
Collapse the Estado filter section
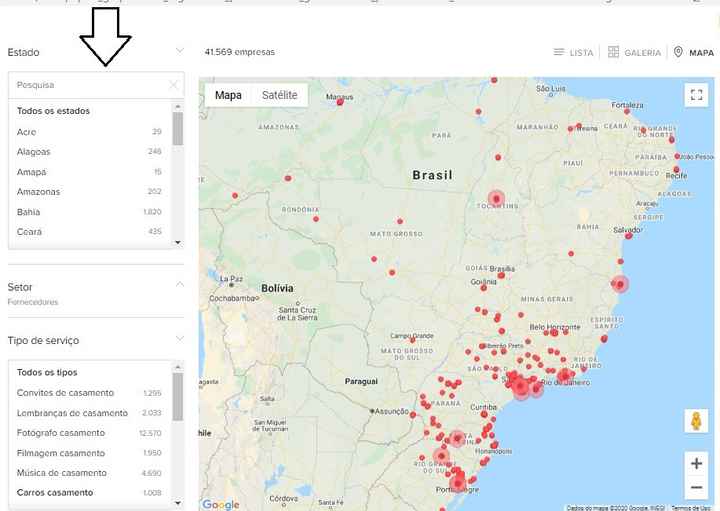180,51
